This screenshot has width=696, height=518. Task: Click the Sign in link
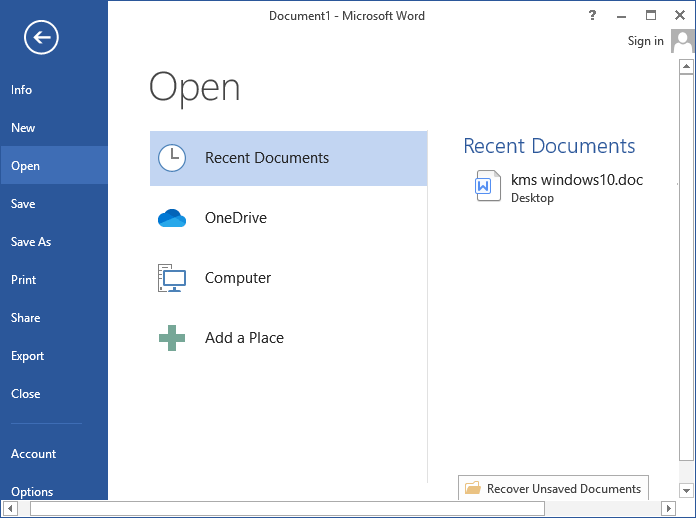click(x=645, y=41)
